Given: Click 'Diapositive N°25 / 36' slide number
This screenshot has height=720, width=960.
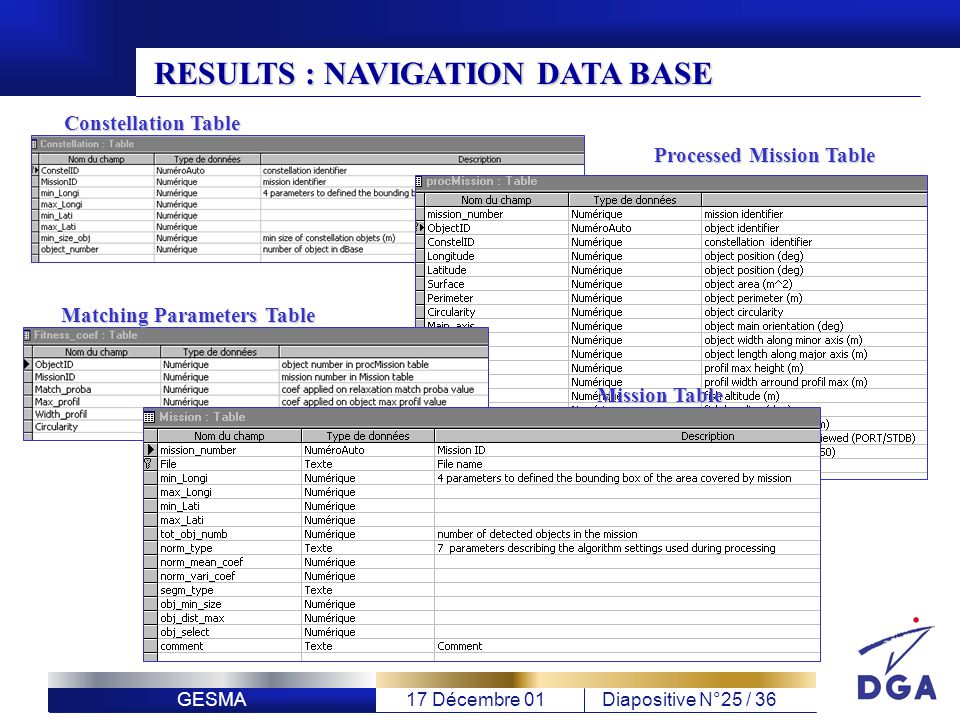Looking at the screenshot, I should tap(689, 699).
